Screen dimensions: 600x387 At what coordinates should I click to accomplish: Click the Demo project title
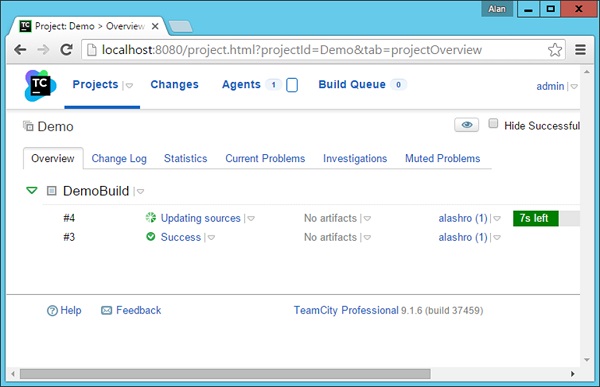(x=55, y=126)
